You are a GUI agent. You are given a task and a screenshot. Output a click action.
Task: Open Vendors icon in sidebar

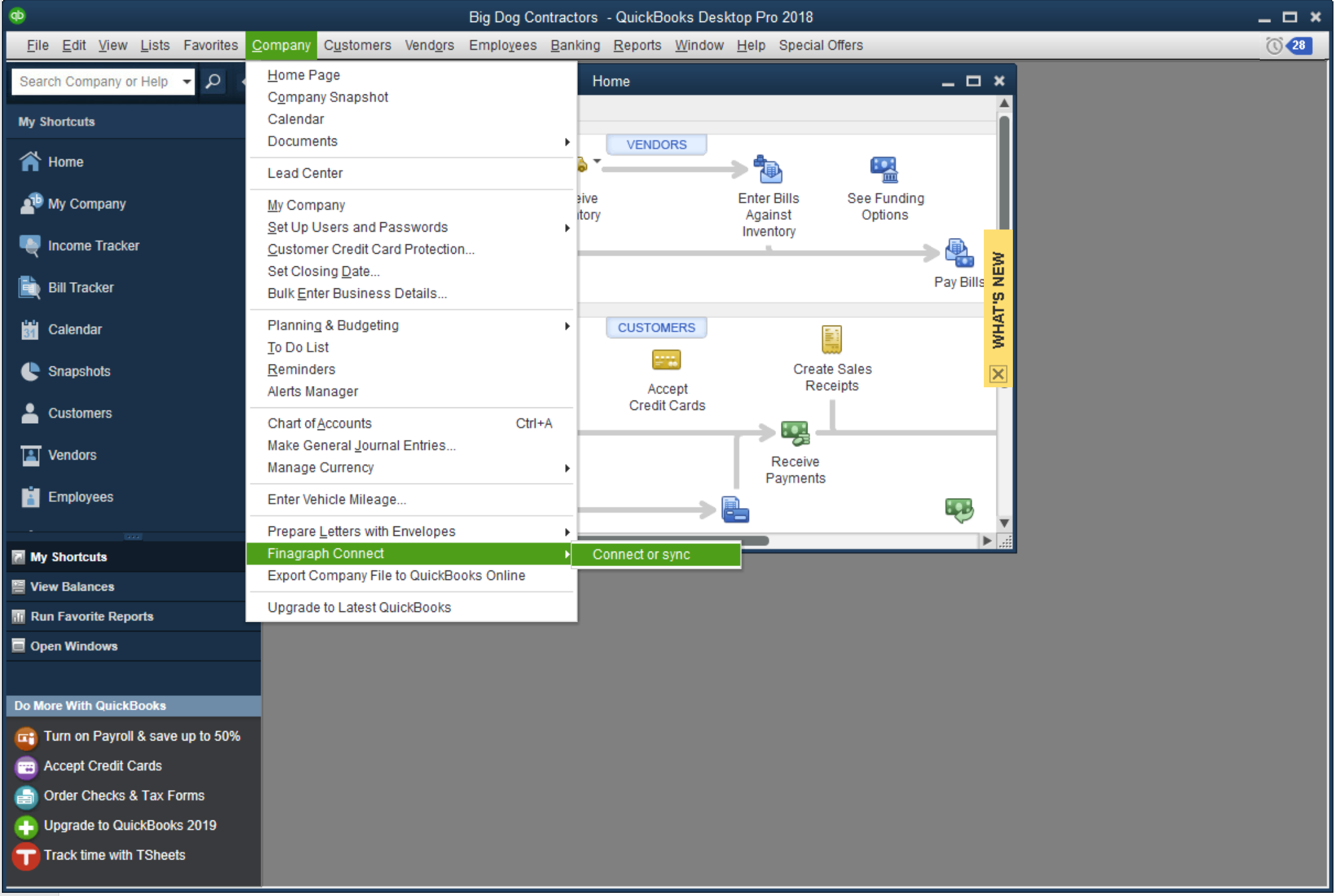click(x=30, y=455)
